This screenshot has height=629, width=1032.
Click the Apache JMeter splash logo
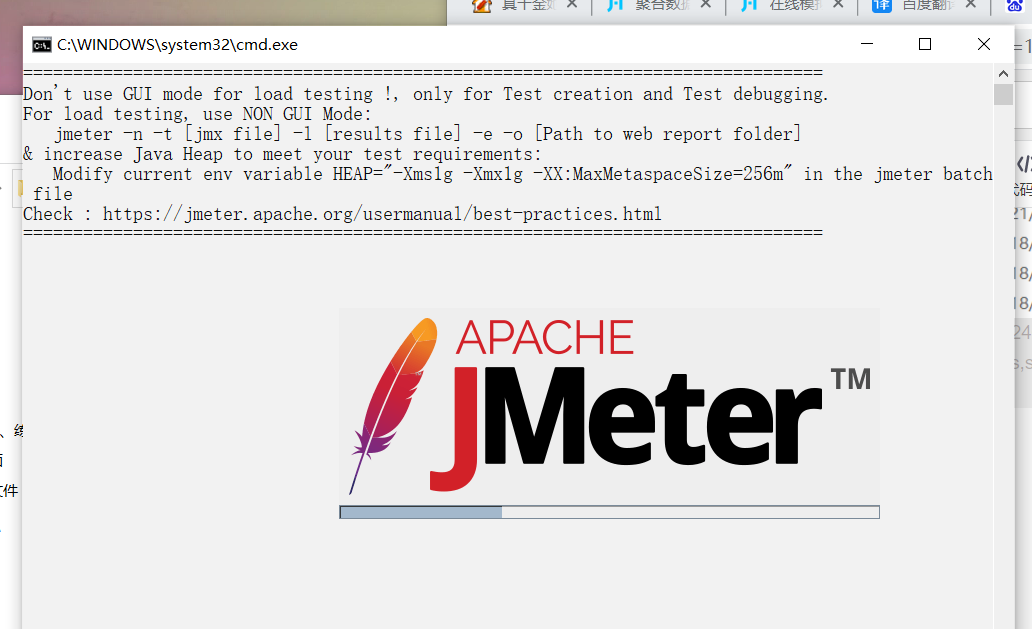[609, 406]
